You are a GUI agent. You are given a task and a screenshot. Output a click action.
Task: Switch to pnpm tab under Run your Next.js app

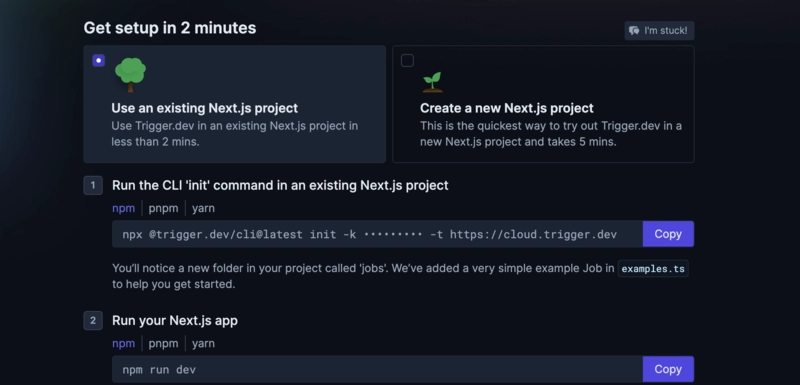coord(163,343)
